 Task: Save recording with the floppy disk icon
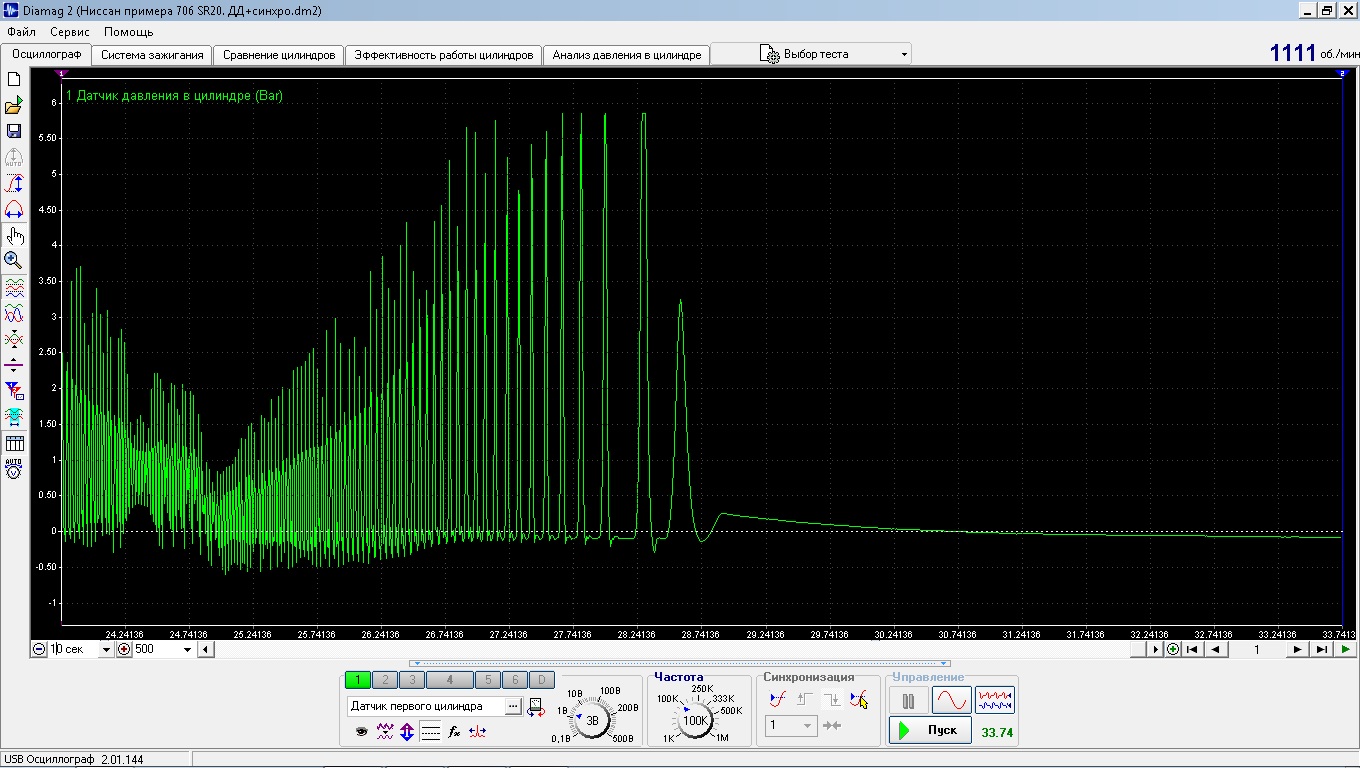[14, 131]
